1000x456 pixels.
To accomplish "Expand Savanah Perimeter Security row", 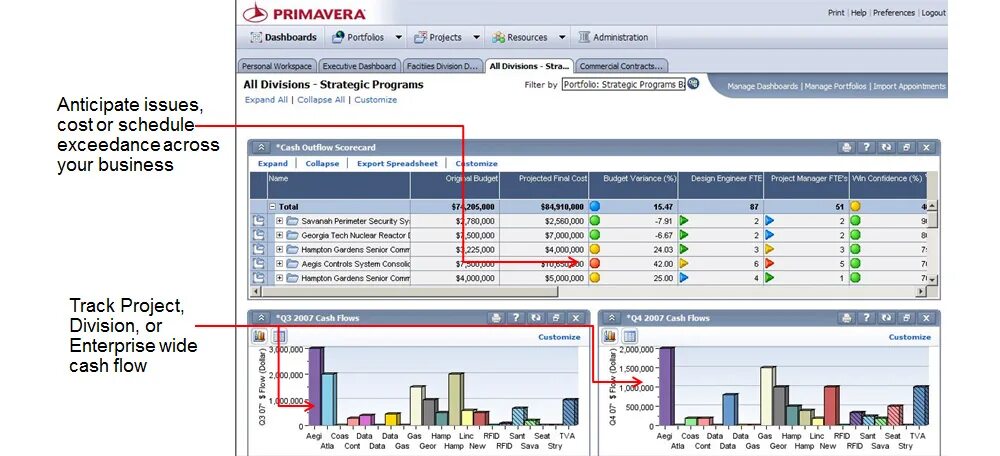I will [279, 221].
